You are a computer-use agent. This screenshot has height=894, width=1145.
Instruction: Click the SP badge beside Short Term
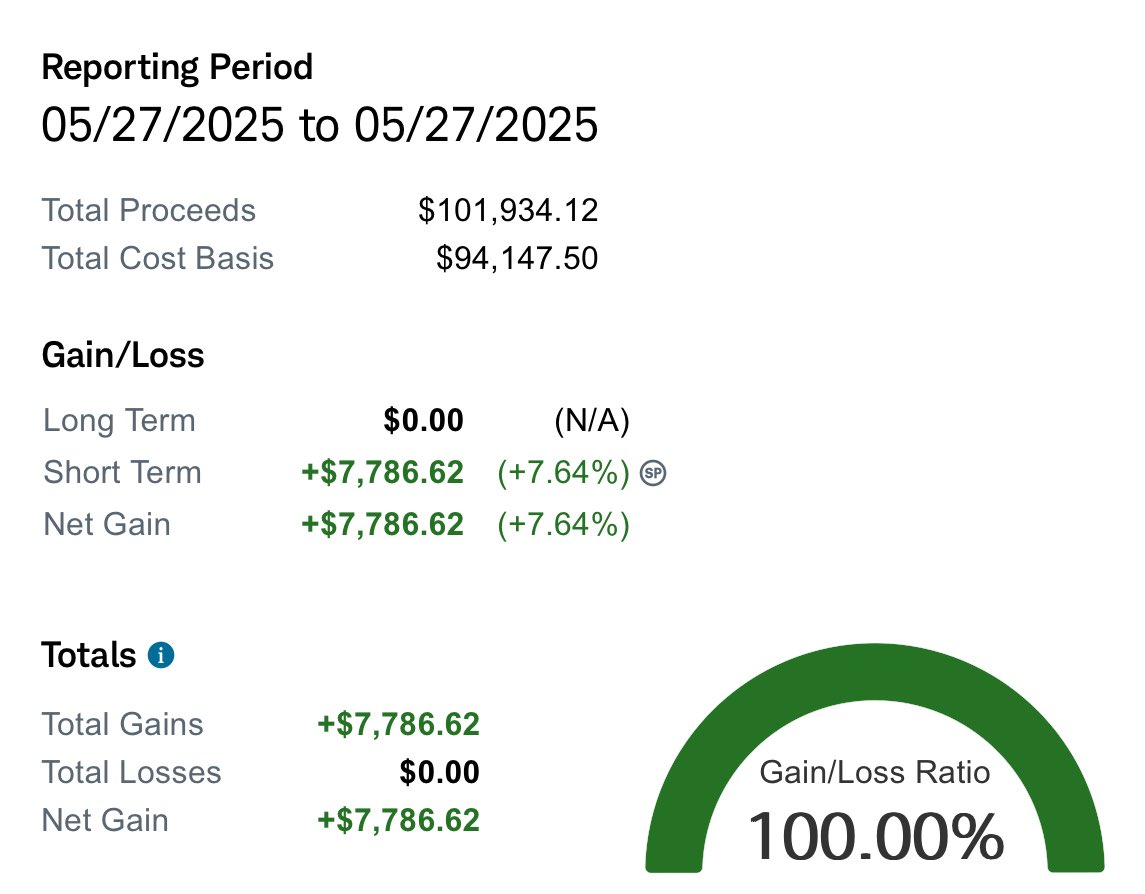point(653,473)
